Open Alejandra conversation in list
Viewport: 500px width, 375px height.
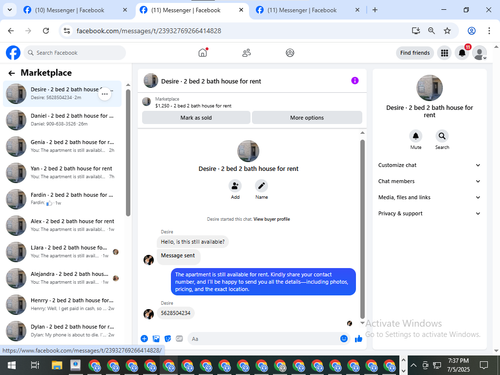coord(62,278)
